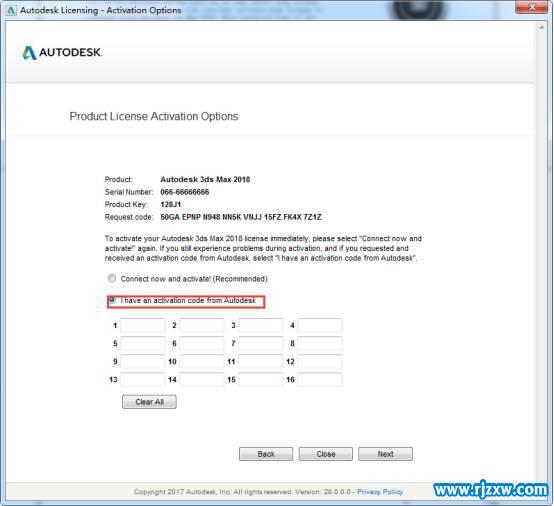Screen dimensions: 554x506
Task: Click activation code field 2
Action: coord(202,325)
